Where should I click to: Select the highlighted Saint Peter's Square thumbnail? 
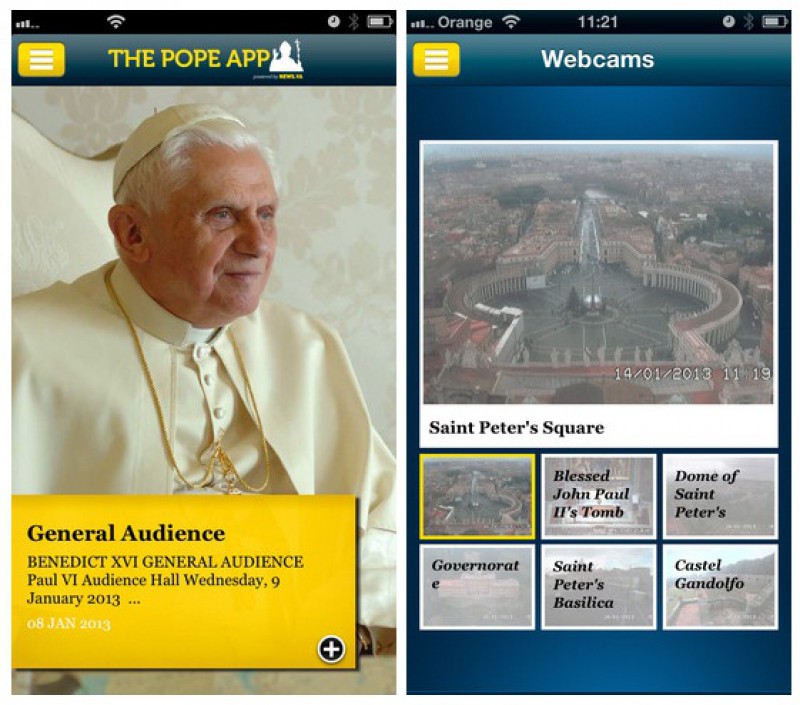point(477,497)
